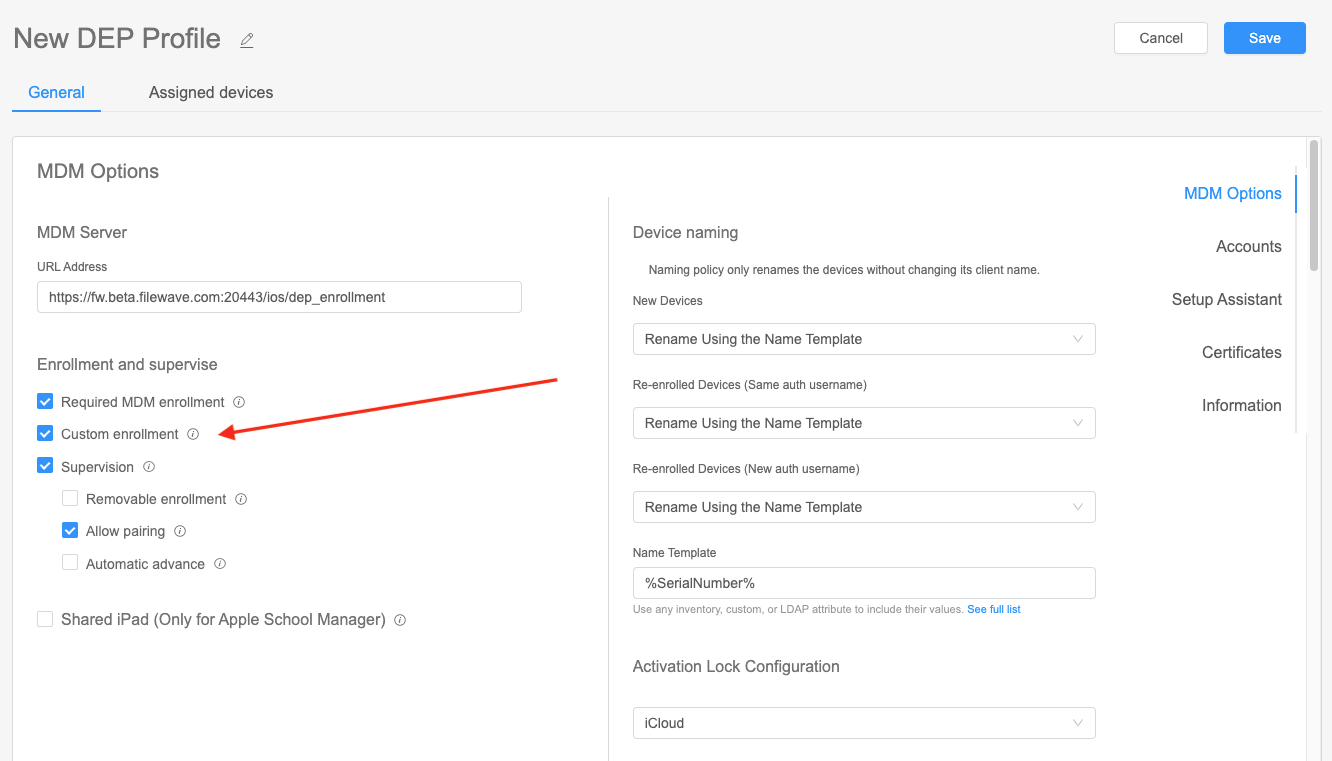The width and height of the screenshot is (1332, 761).
Task: Open info icon beside Required MDM enrollment
Action: (239, 402)
